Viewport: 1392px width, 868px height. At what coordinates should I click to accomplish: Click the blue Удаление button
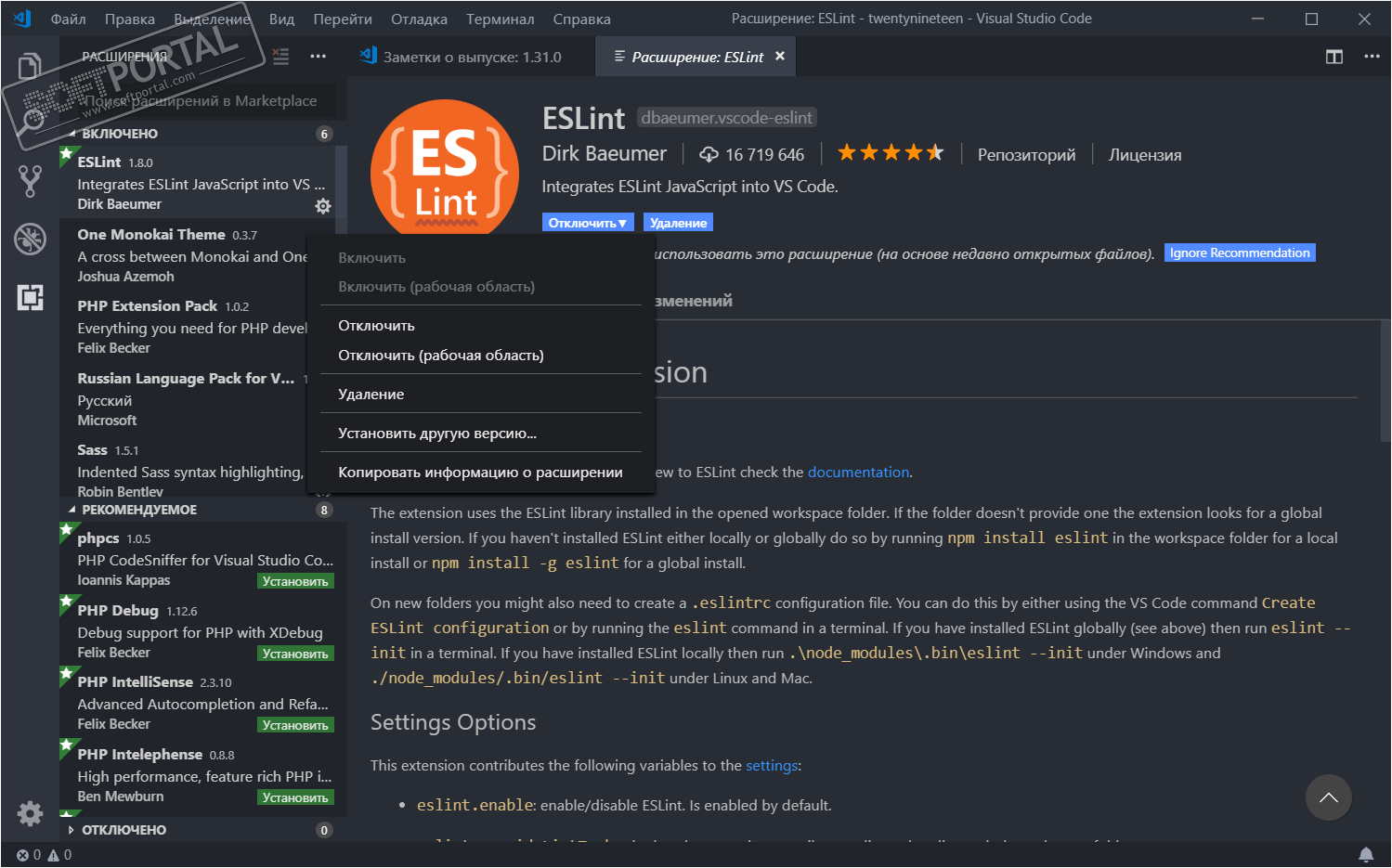click(x=678, y=223)
